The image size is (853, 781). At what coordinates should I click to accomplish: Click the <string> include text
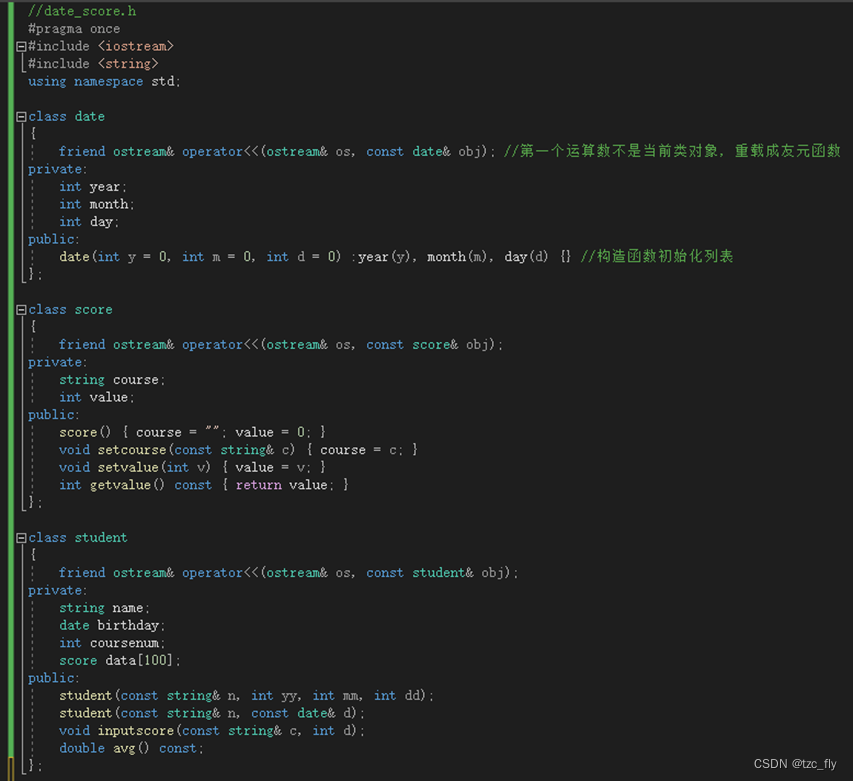pos(128,64)
